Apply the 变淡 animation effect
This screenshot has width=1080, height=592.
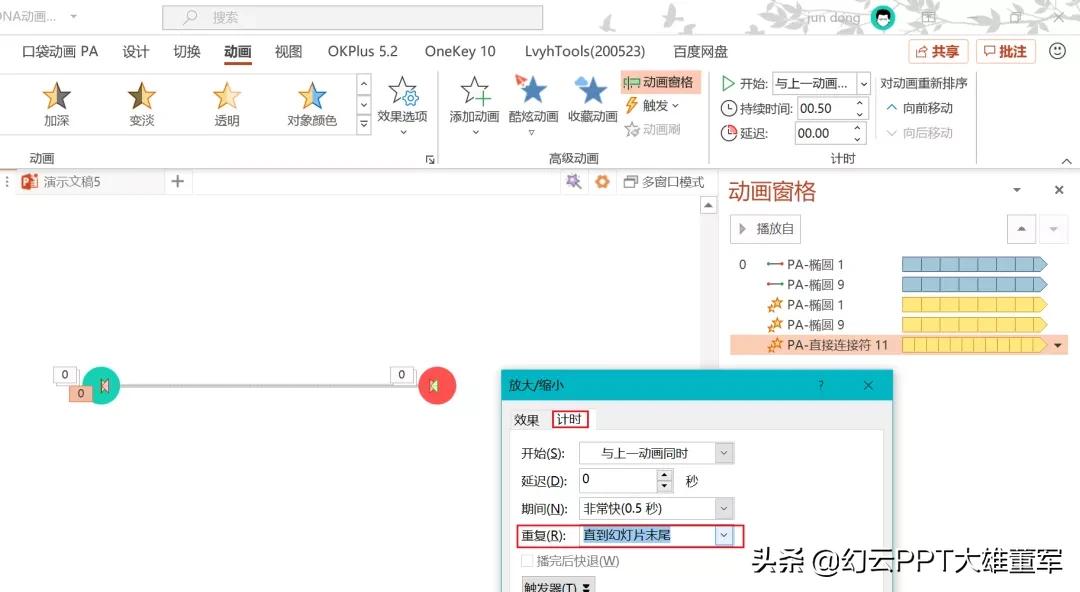[140, 103]
